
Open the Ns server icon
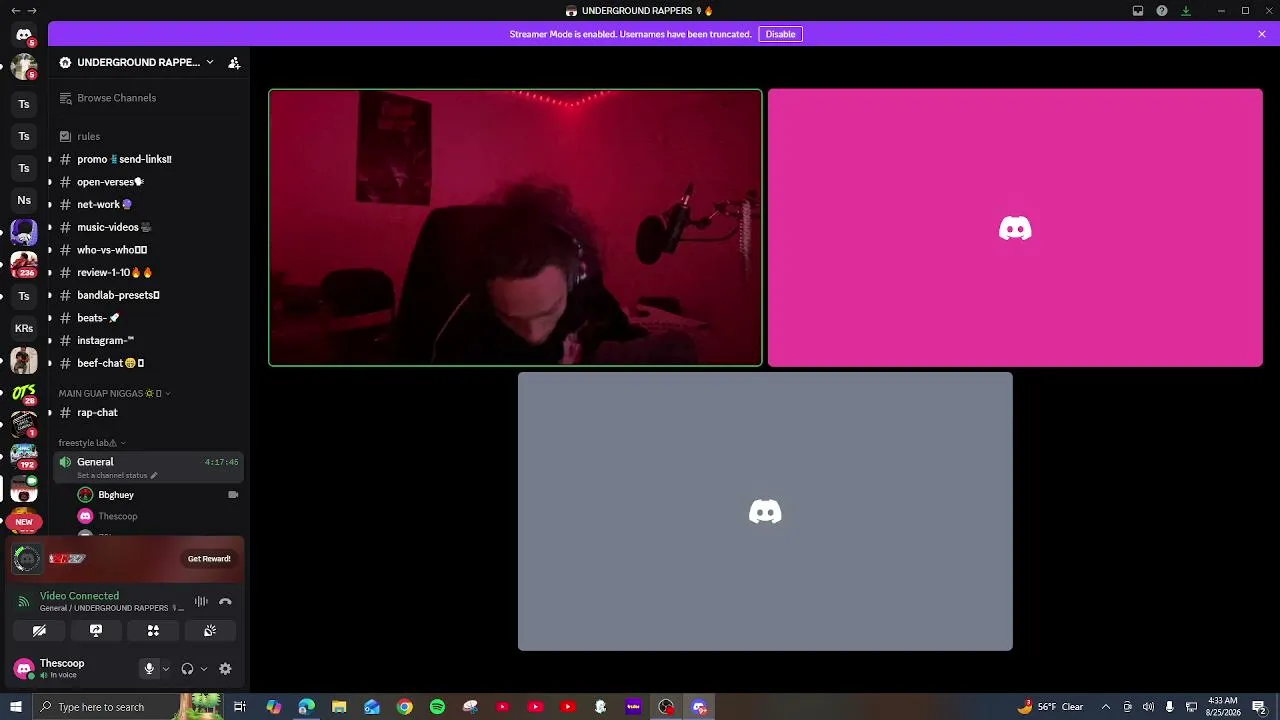24,200
